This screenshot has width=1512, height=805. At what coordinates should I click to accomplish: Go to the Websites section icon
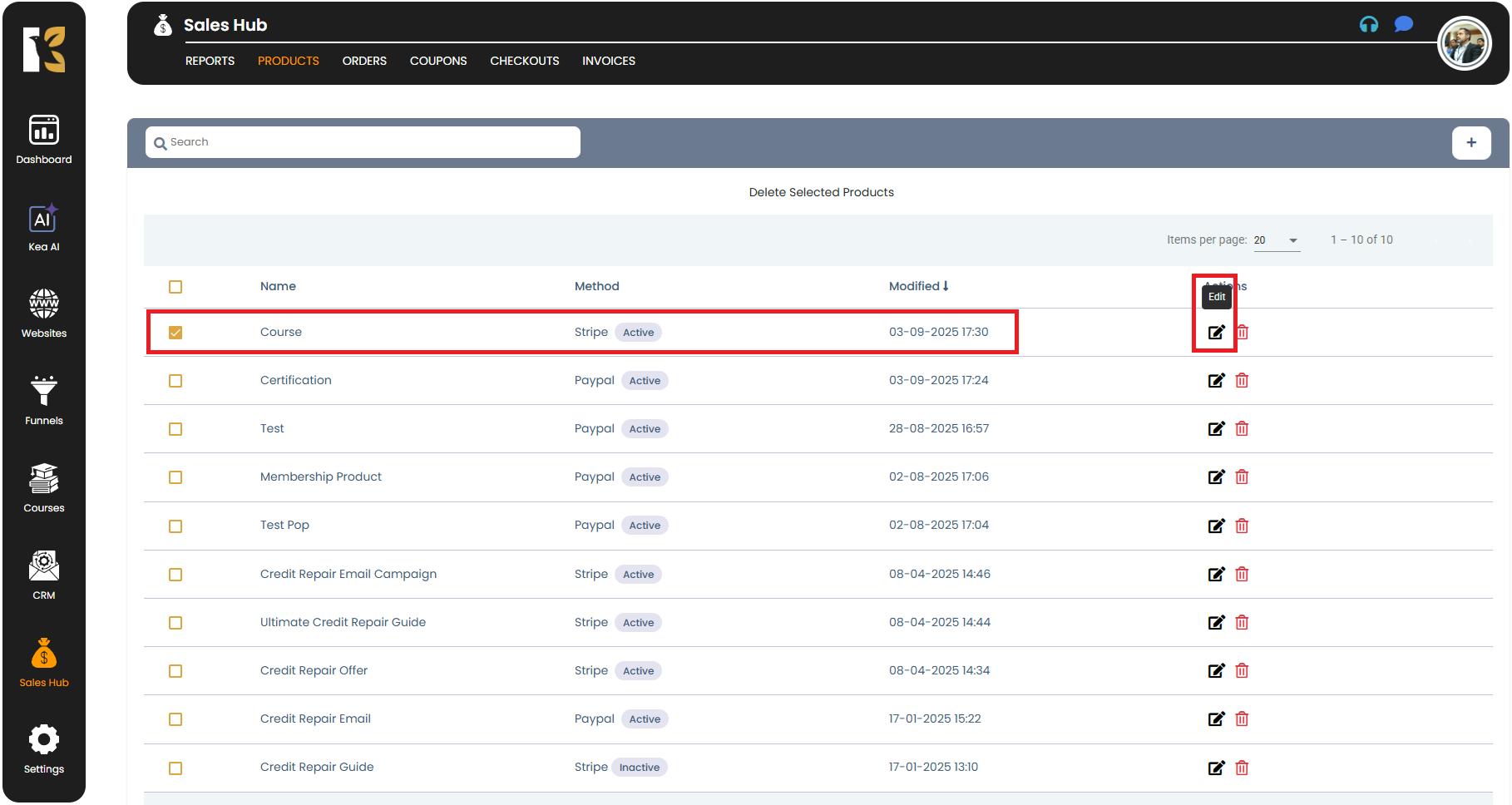coord(43,304)
